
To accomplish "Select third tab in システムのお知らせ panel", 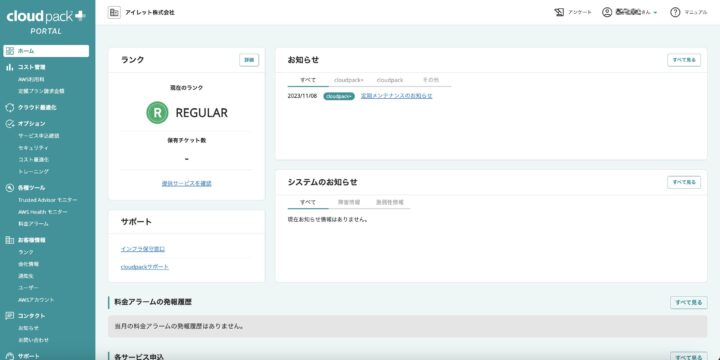I will click(390, 202).
